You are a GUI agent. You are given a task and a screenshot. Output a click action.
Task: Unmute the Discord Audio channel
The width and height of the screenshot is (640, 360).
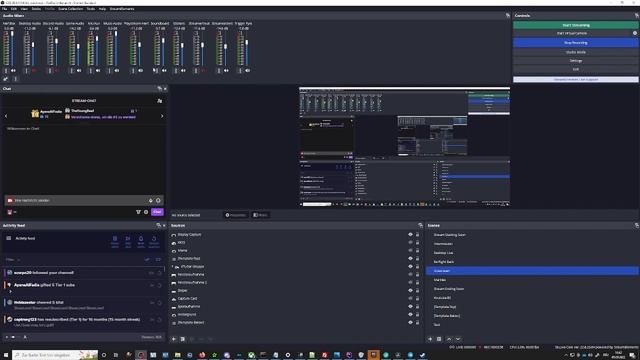point(57,71)
